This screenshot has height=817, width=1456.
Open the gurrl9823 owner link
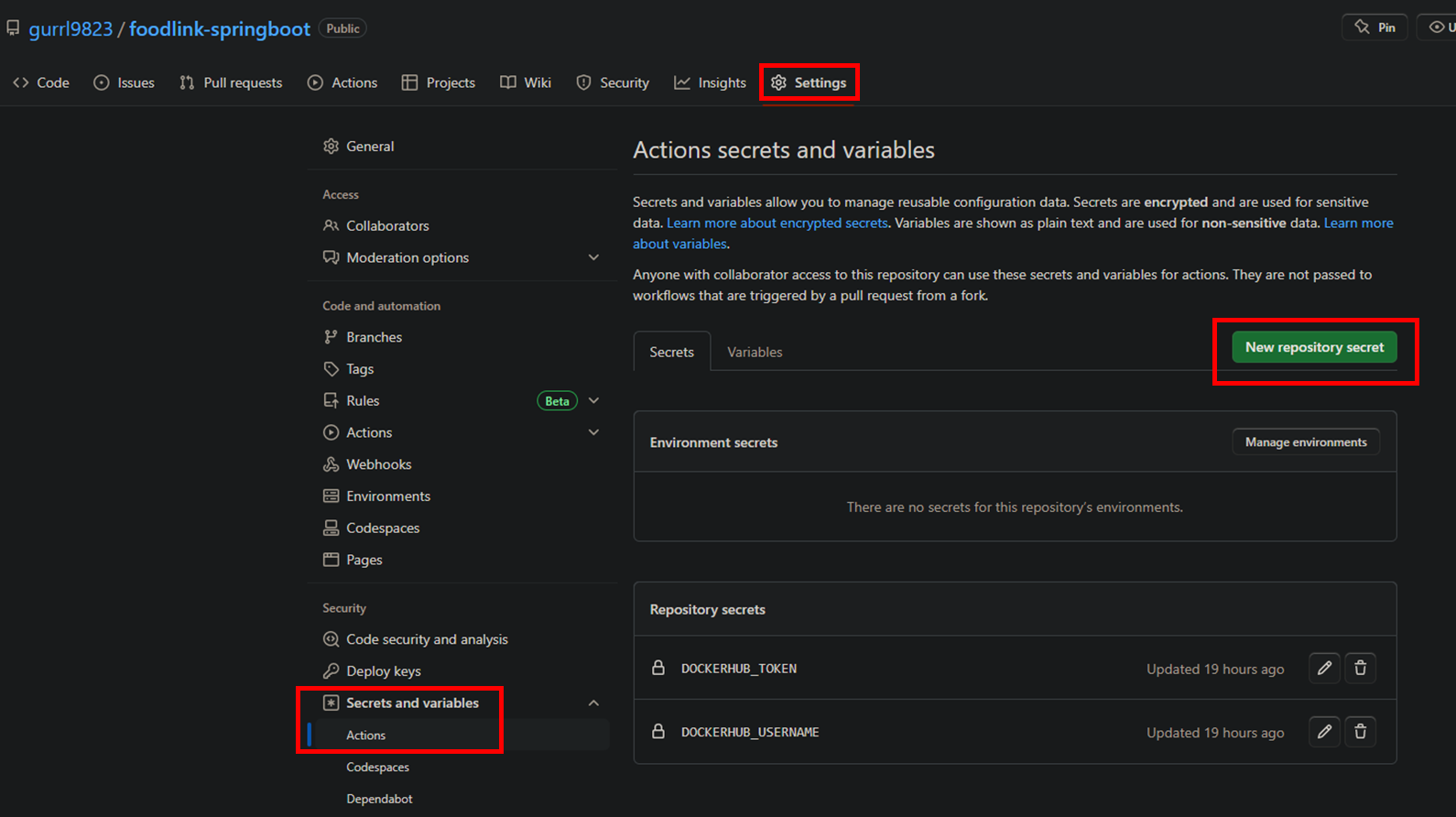coord(71,28)
